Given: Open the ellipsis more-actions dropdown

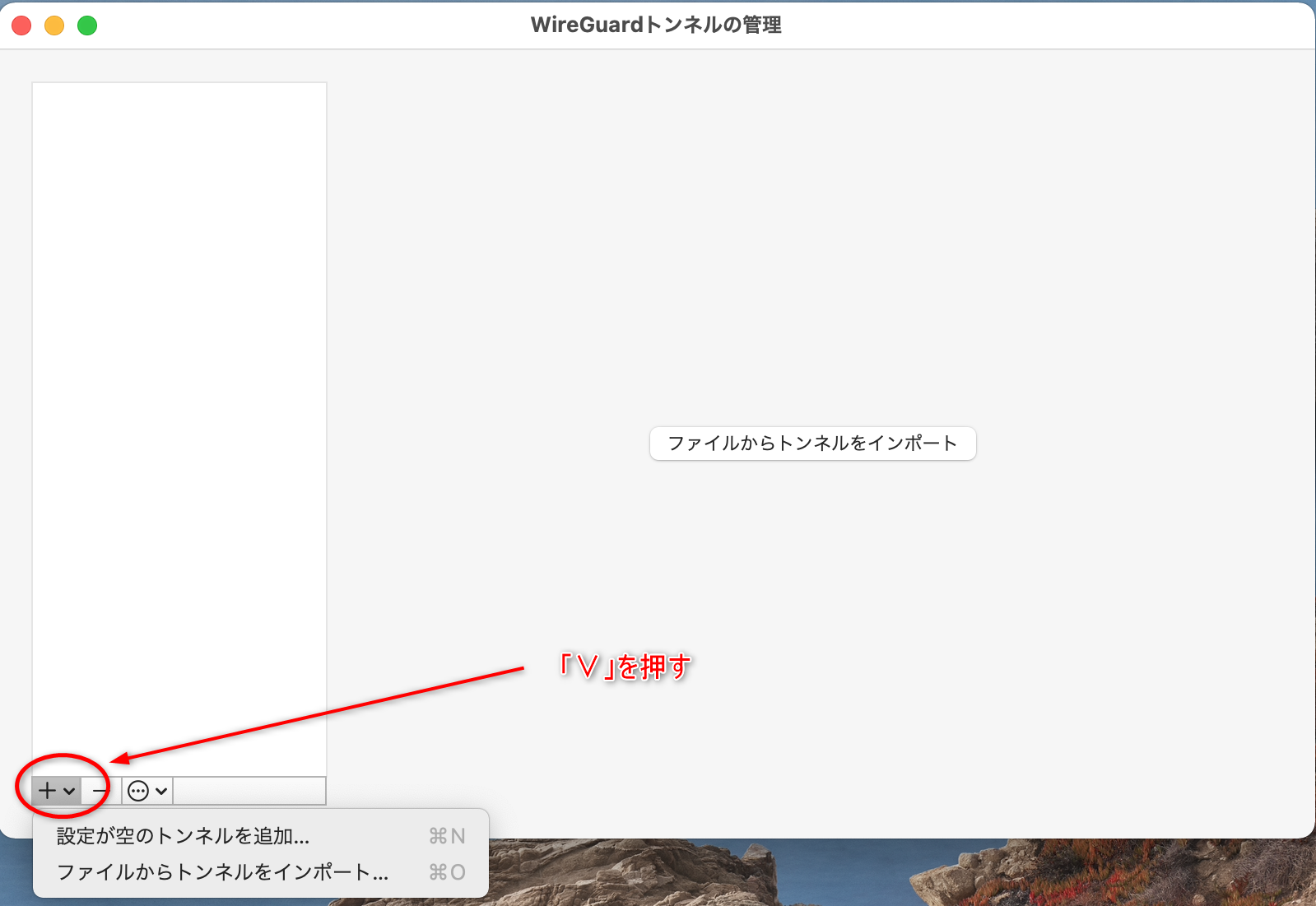Looking at the screenshot, I should click(147, 791).
